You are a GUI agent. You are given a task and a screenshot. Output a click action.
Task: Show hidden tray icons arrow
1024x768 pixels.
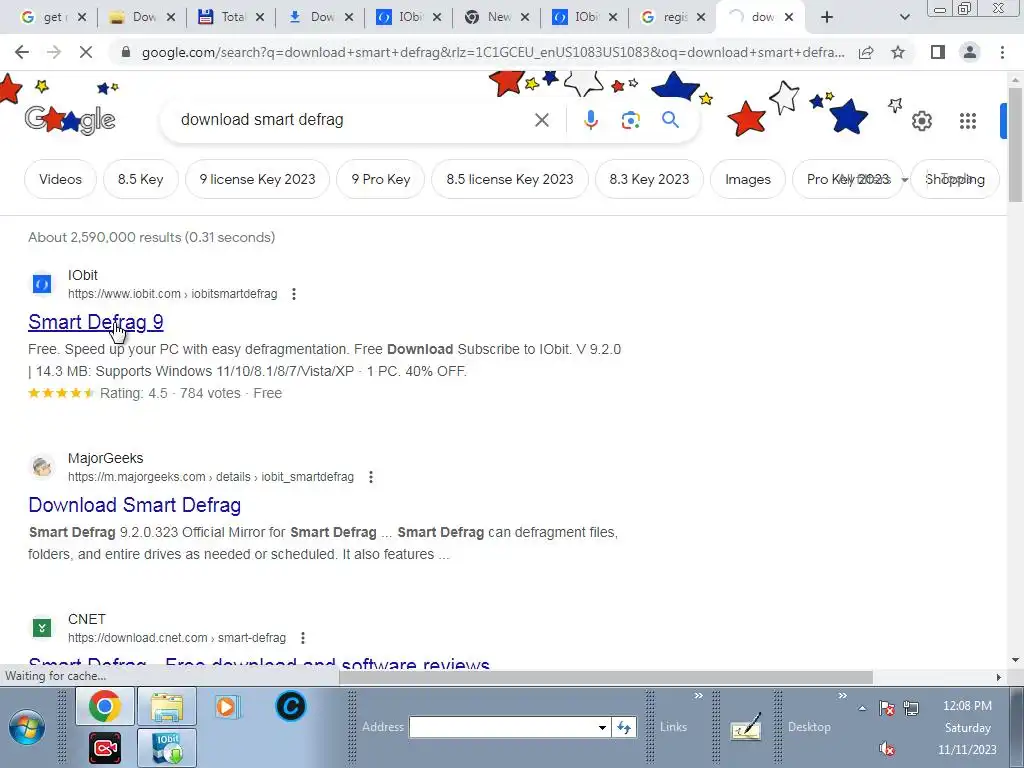click(862, 708)
